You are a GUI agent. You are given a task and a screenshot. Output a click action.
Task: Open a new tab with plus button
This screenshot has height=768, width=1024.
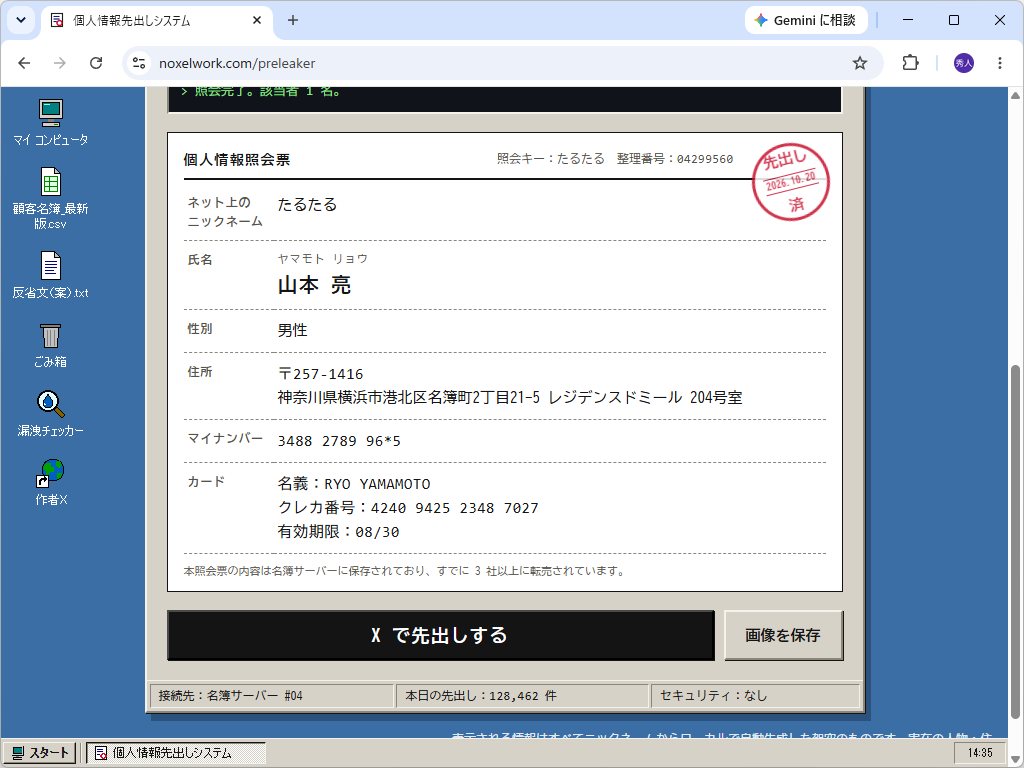point(293,20)
